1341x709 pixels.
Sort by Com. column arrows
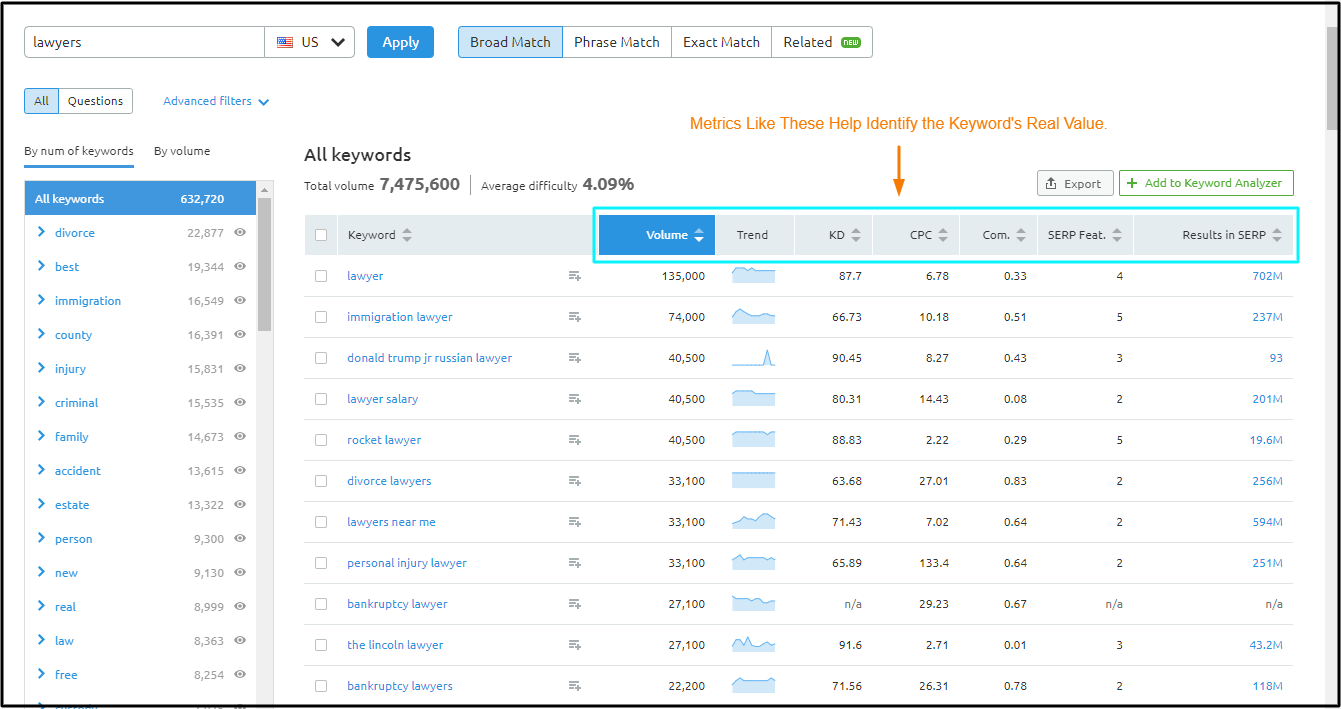point(1020,236)
